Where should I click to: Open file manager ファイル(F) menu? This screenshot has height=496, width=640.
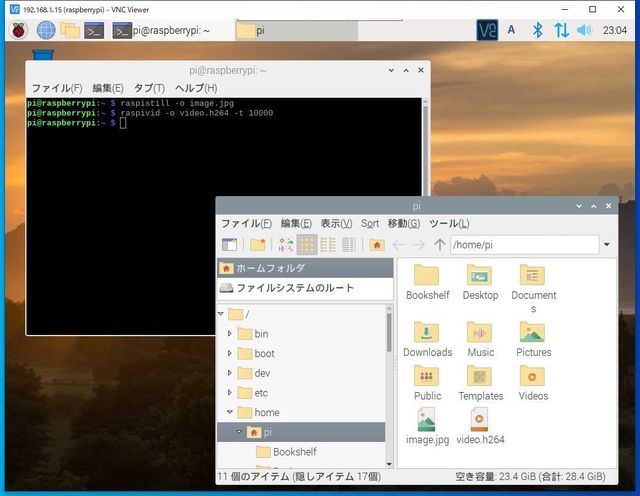246,223
